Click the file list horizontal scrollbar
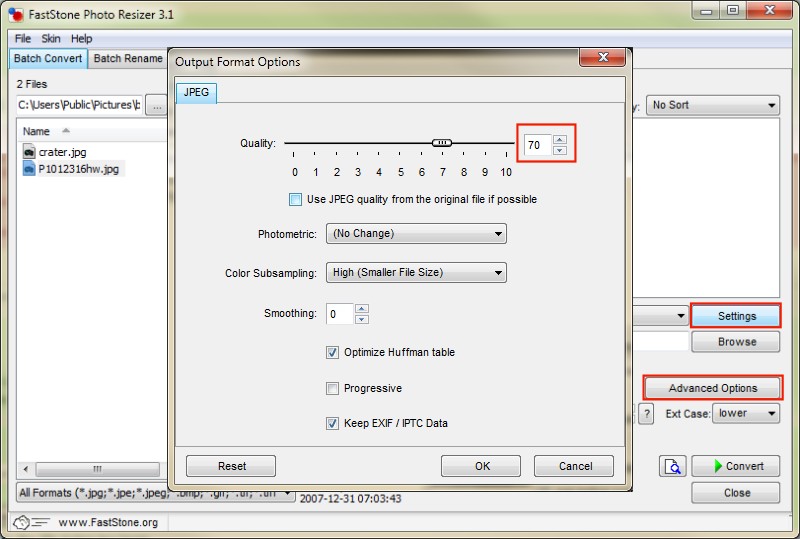The width and height of the screenshot is (800, 539). [97, 469]
